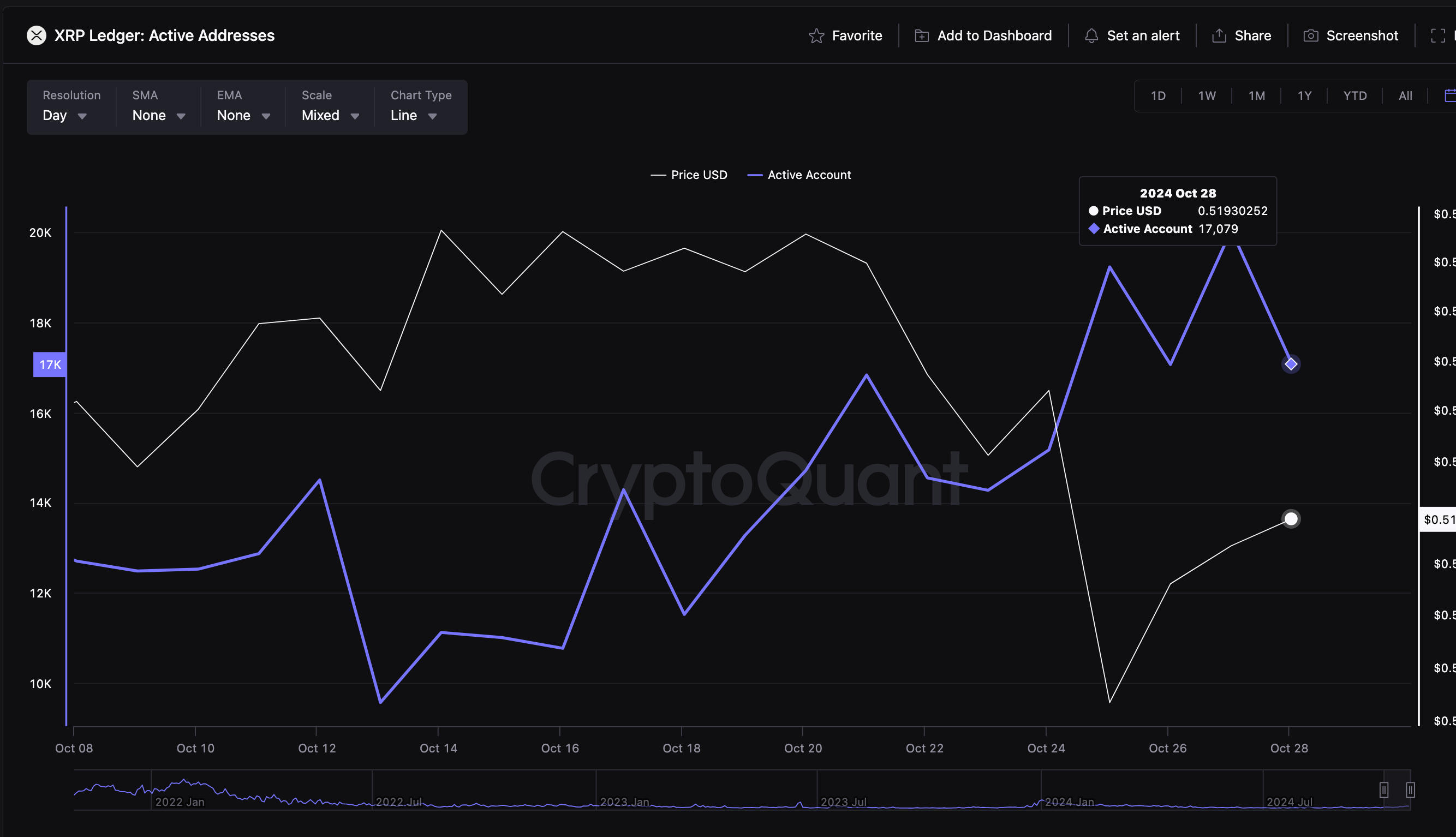
Task: Click the chart title XRP Ledger: Active Addresses
Action: 164,35
